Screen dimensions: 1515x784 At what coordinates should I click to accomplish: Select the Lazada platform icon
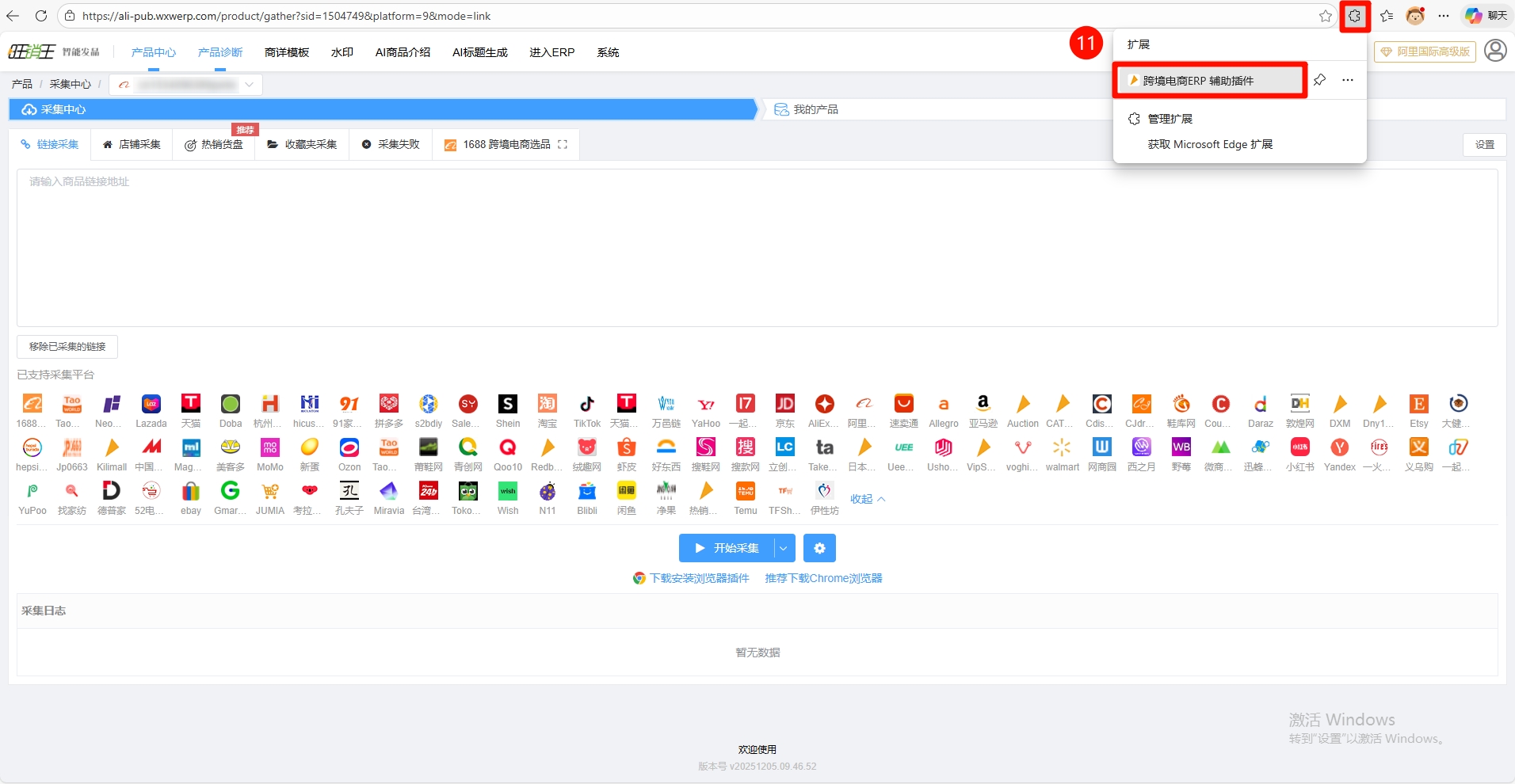pos(151,405)
